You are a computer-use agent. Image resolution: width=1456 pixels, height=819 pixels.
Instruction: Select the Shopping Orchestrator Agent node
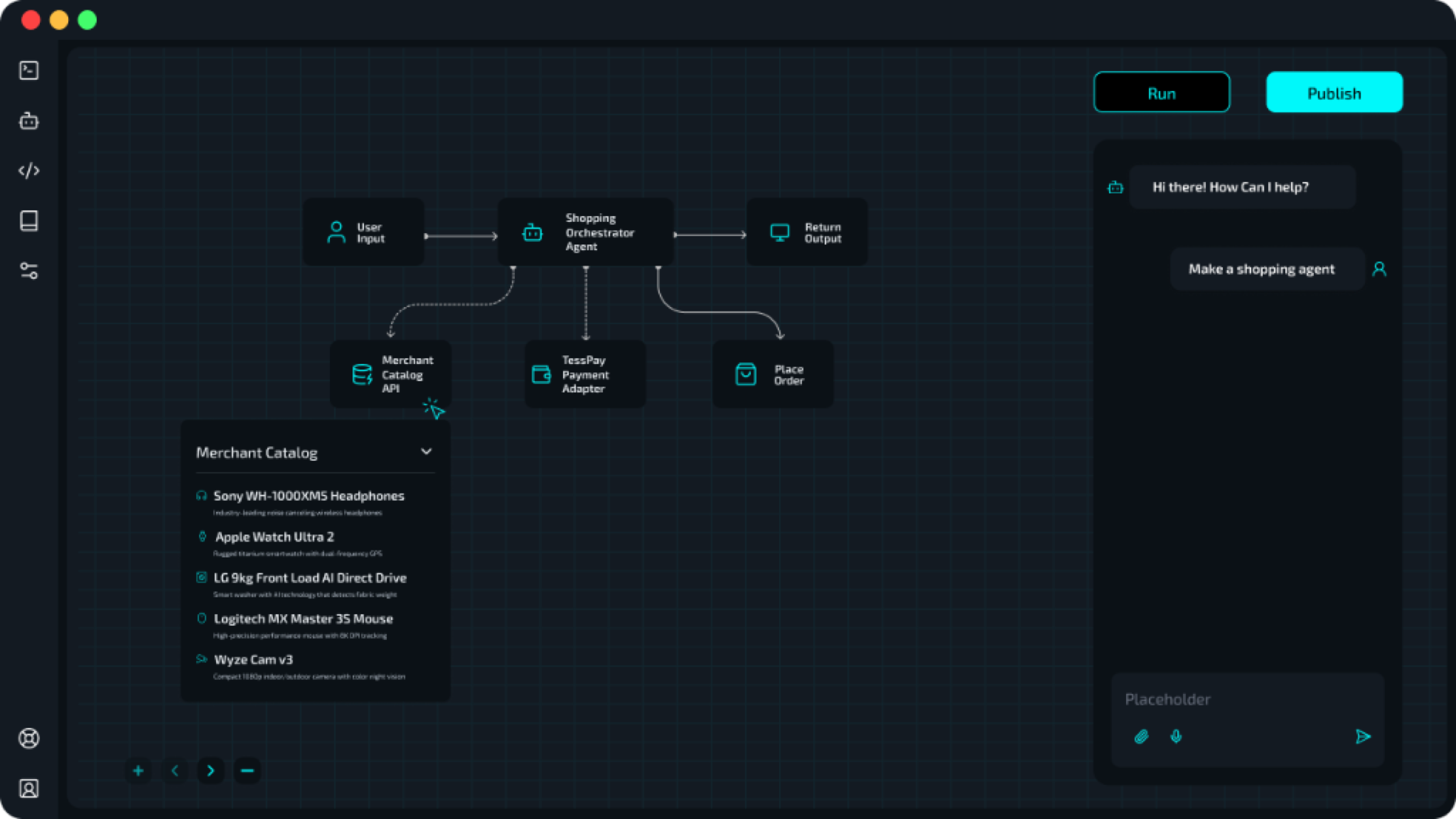click(x=586, y=232)
